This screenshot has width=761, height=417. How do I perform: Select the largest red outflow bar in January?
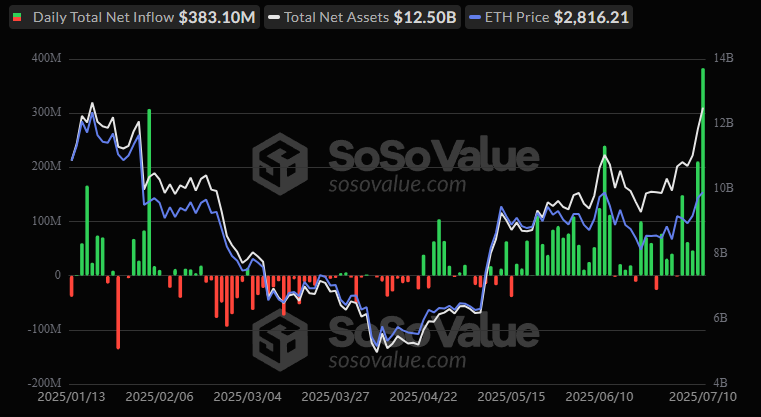(118, 312)
